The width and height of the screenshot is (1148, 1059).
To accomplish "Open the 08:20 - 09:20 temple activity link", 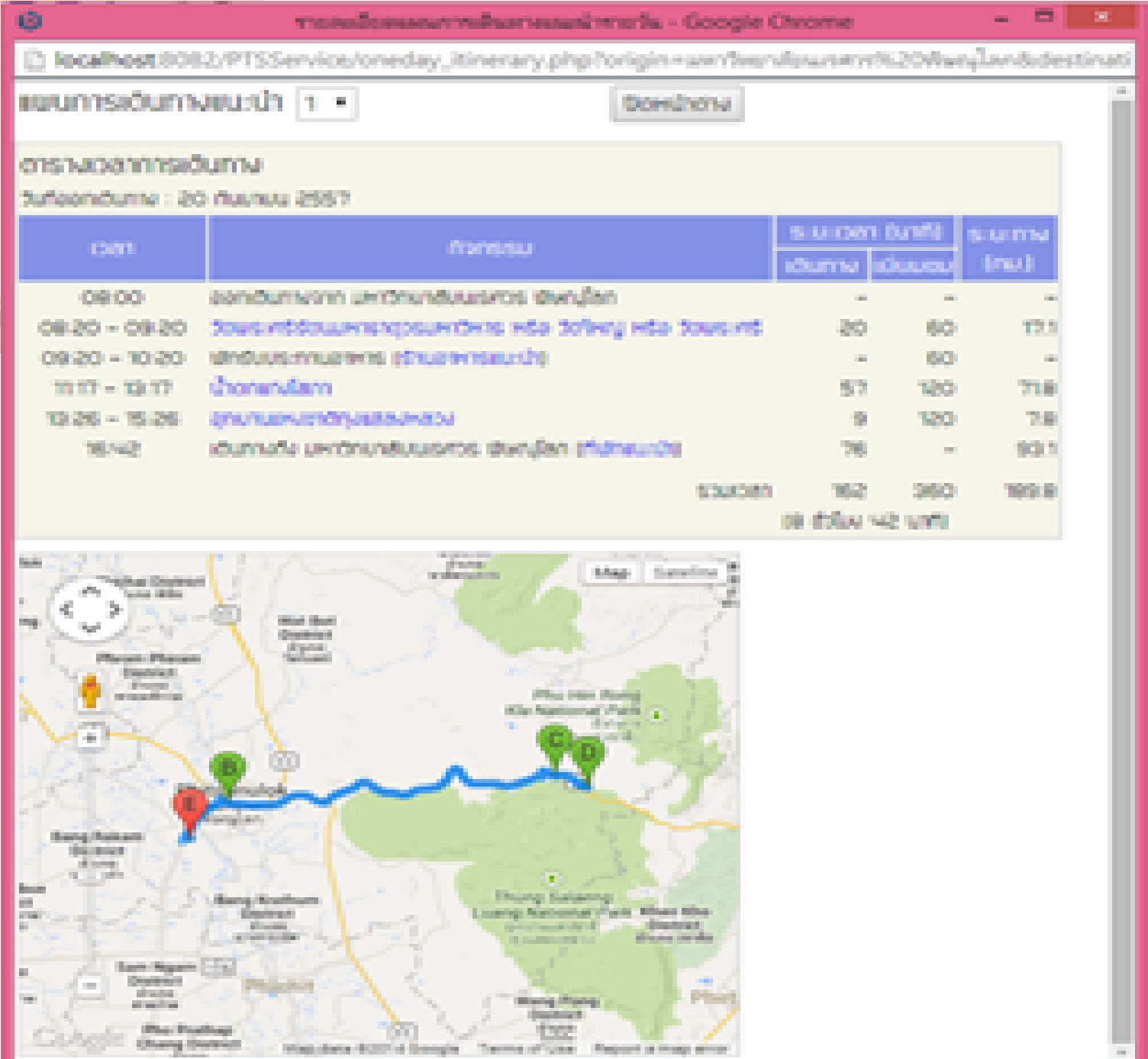I will [486, 328].
